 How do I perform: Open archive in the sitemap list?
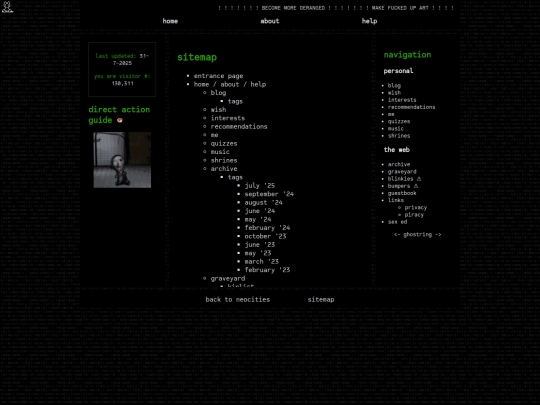(x=224, y=169)
